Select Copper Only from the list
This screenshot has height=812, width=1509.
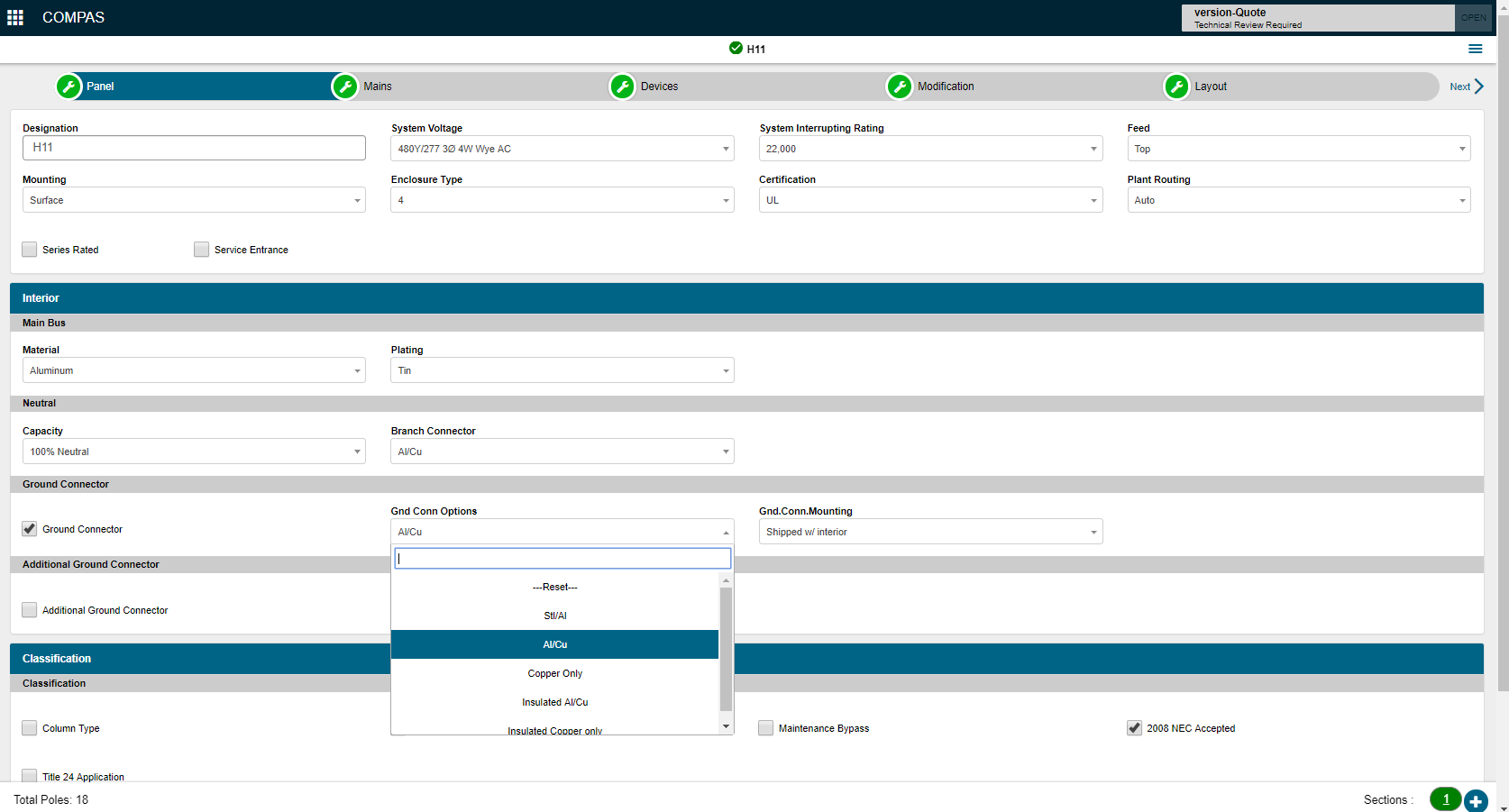pyautogui.click(x=554, y=673)
